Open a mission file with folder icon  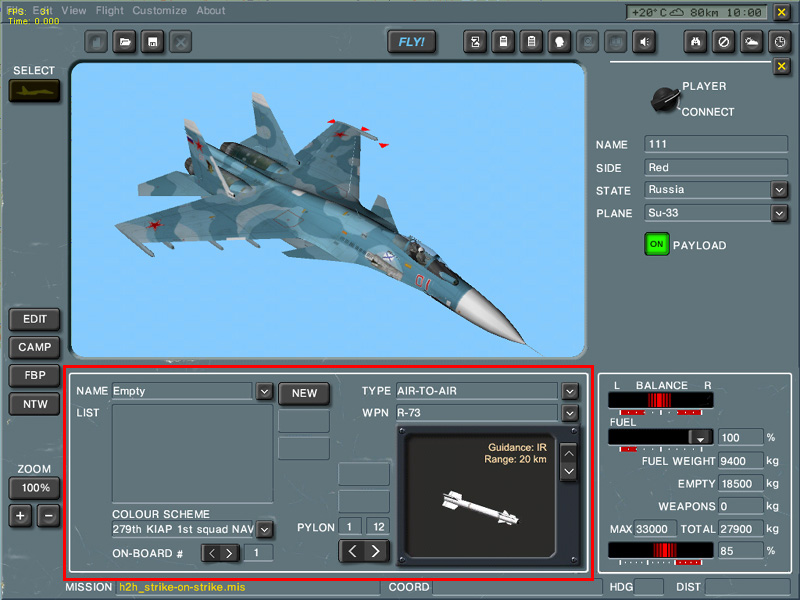pyautogui.click(x=124, y=42)
